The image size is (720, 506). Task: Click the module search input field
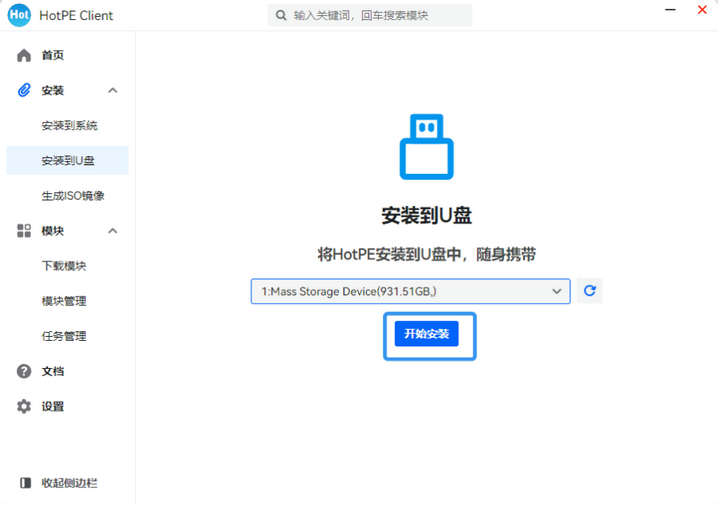coord(370,15)
